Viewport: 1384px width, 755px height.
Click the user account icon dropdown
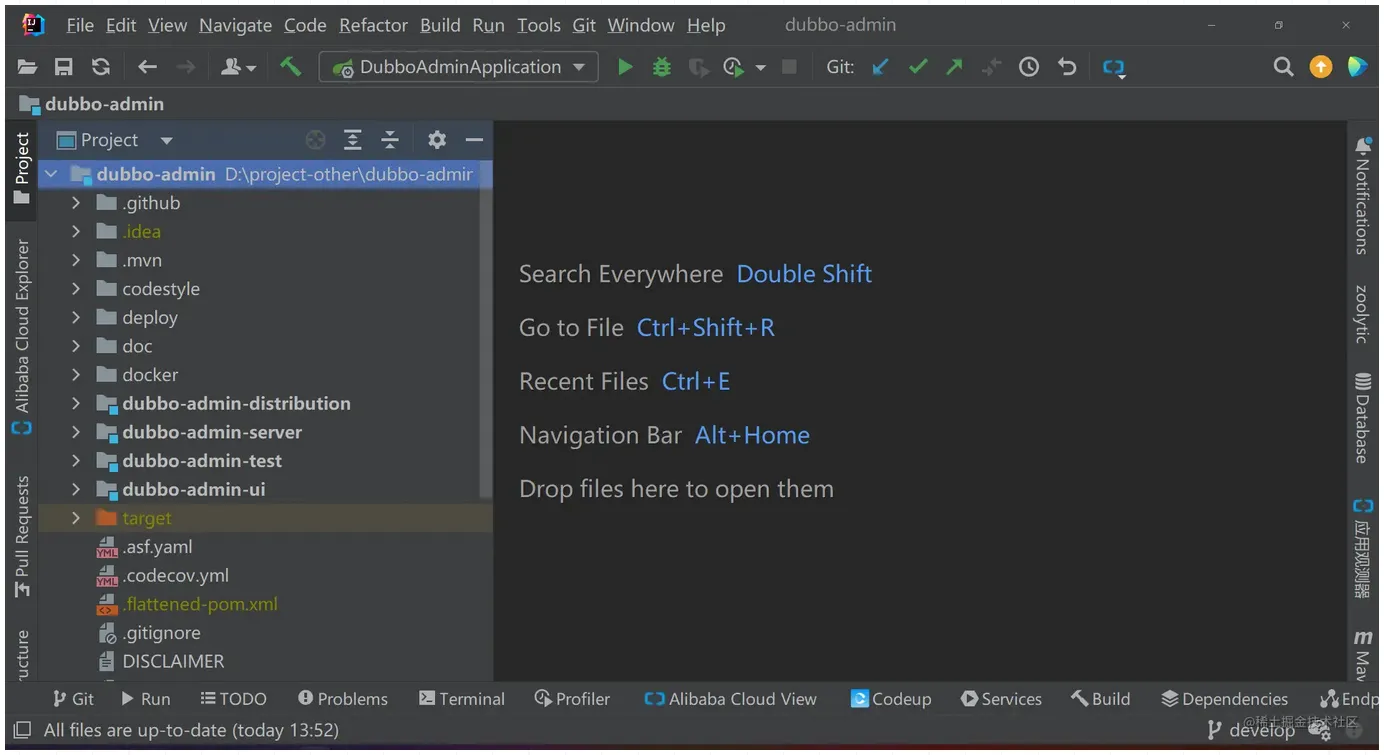pyautogui.click(x=238, y=67)
